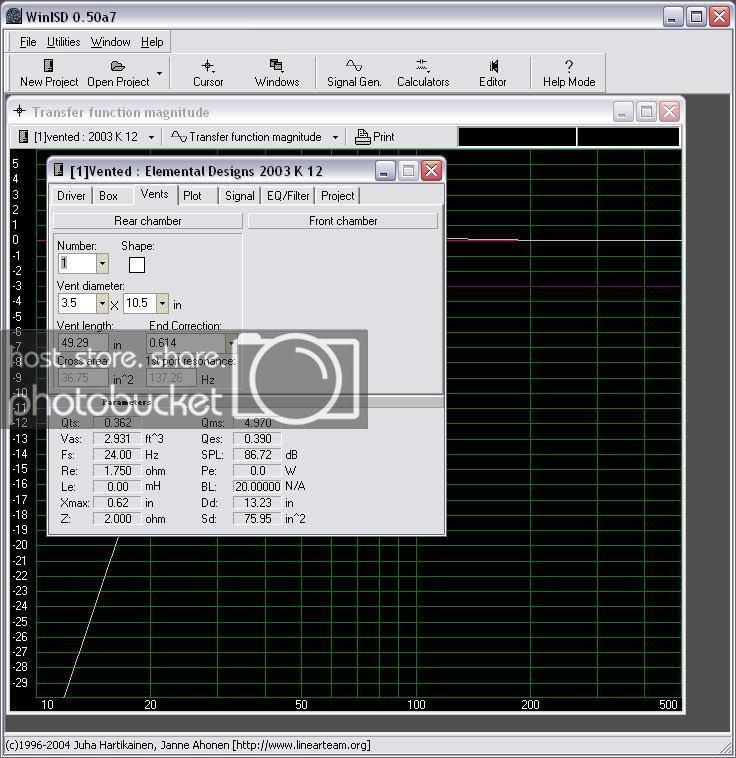The image size is (736, 758).
Task: Click the BL value 20.00000
Action: pos(257,486)
